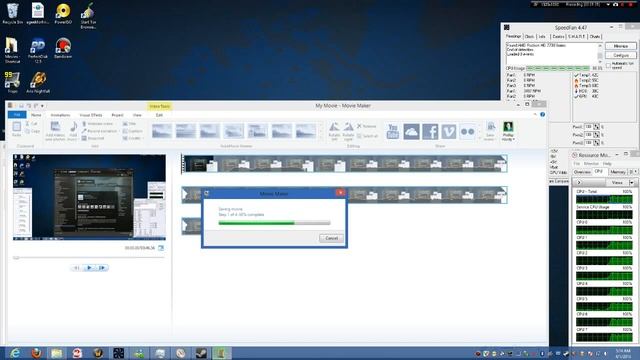Switch to the Edit ribbon tab
This screenshot has width=640, height=360.
159,115
